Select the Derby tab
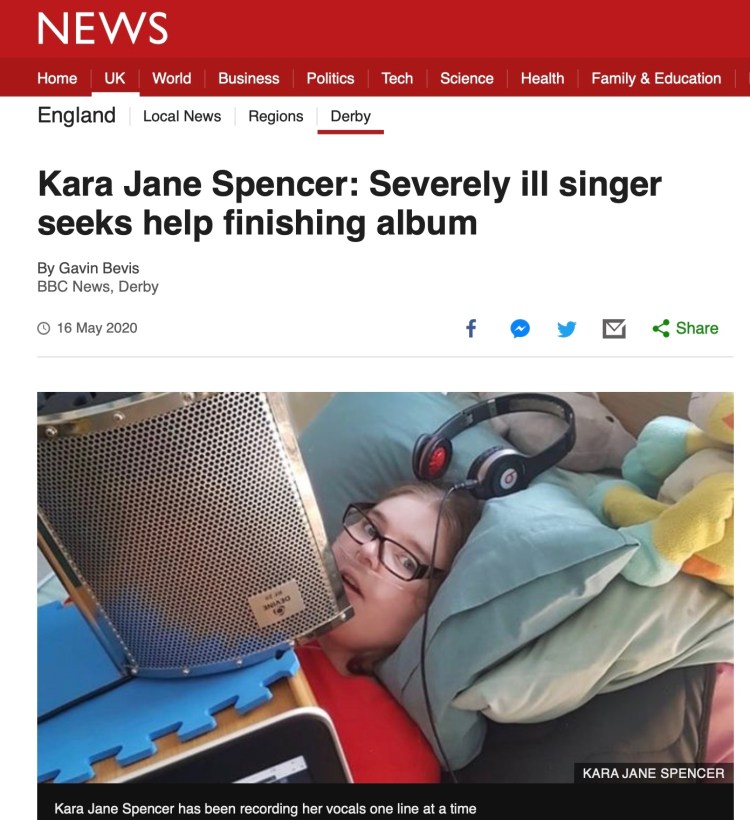This screenshot has width=750, height=820. 350,116
